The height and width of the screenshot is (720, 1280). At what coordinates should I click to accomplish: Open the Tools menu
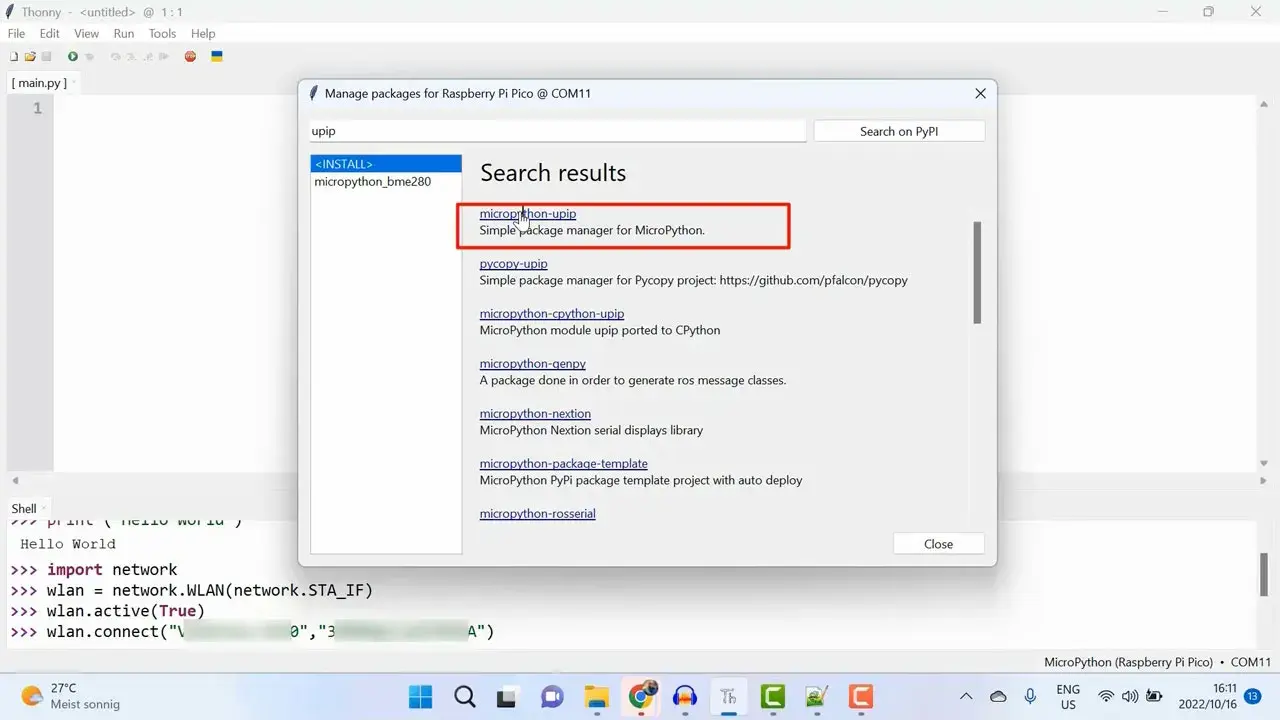[162, 33]
